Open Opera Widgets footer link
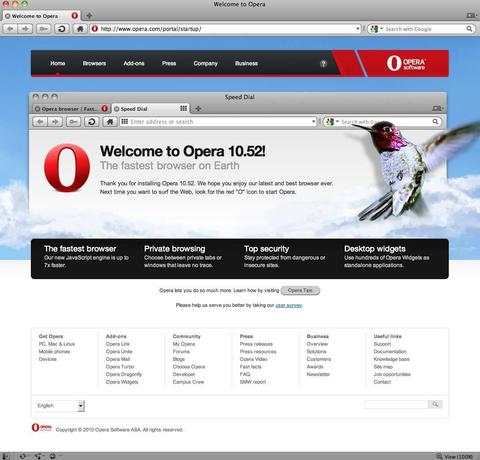Viewport: 480px width, 460px height. [x=122, y=382]
